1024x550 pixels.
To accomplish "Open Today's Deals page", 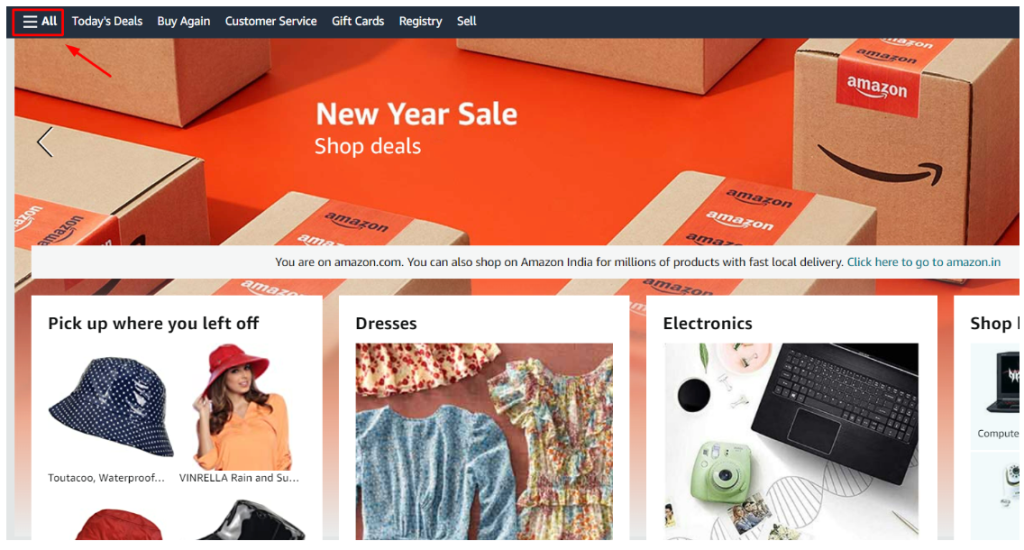I will tap(107, 22).
